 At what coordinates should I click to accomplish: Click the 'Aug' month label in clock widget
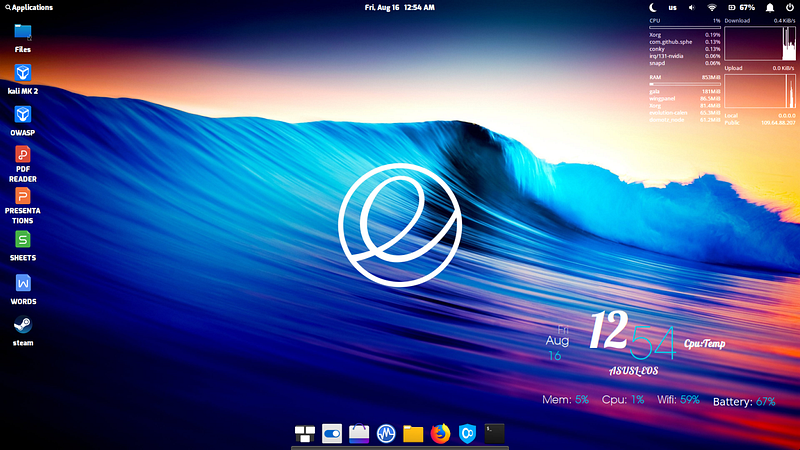(x=557, y=341)
